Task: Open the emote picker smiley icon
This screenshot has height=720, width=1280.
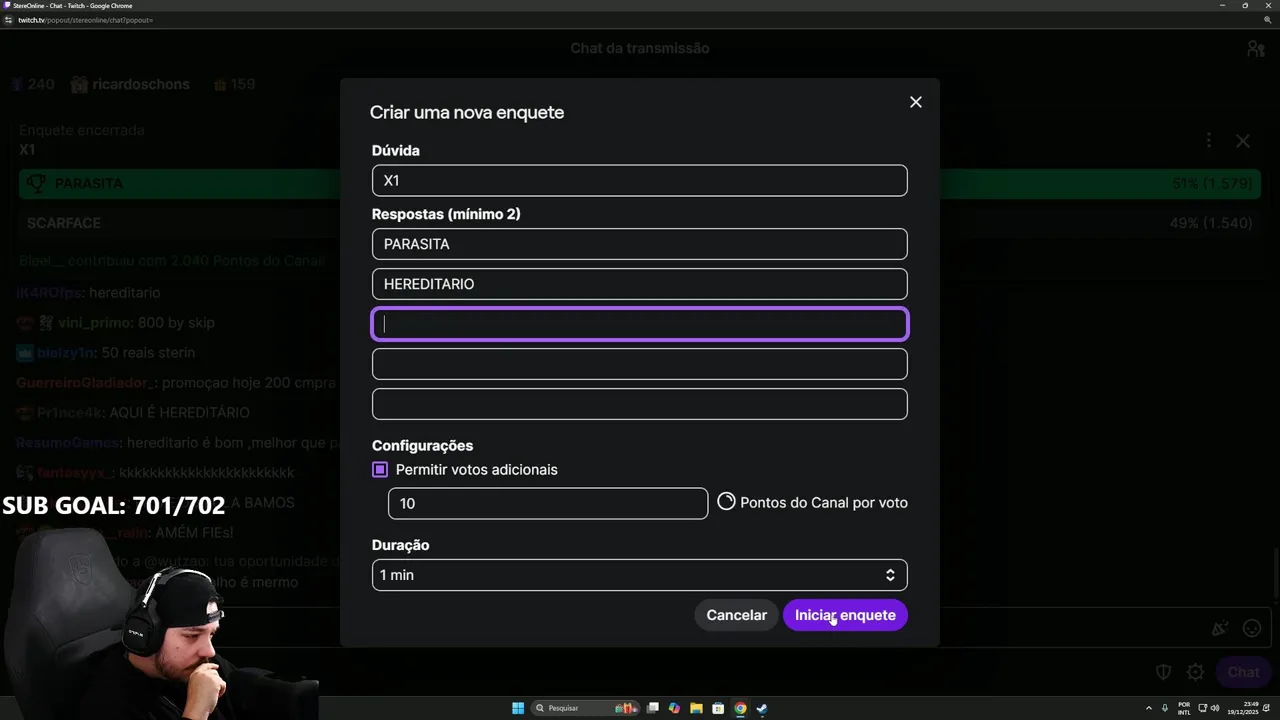Action: point(1251,628)
